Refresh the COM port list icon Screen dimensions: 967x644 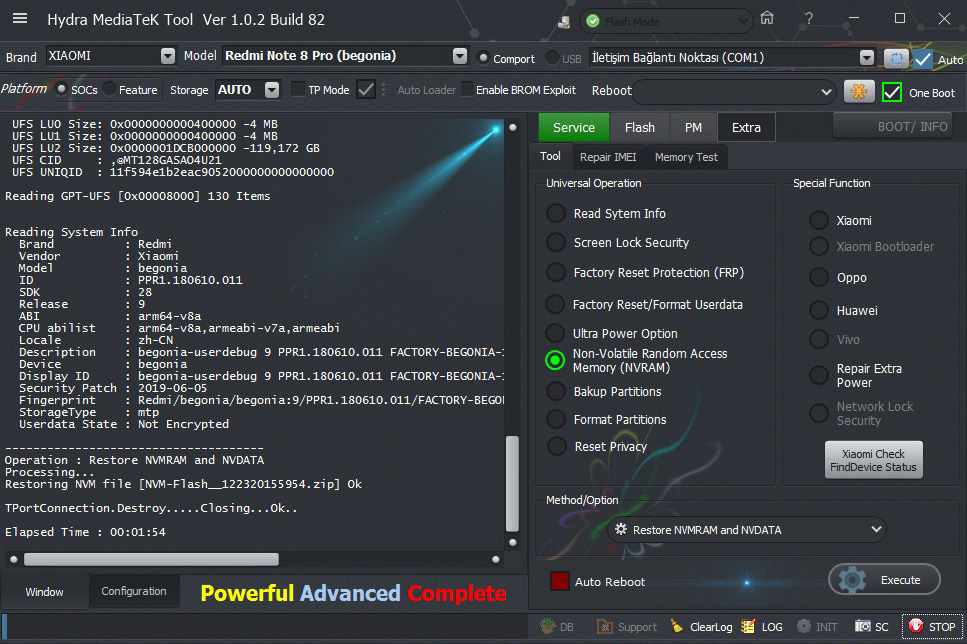pyautogui.click(x=896, y=59)
